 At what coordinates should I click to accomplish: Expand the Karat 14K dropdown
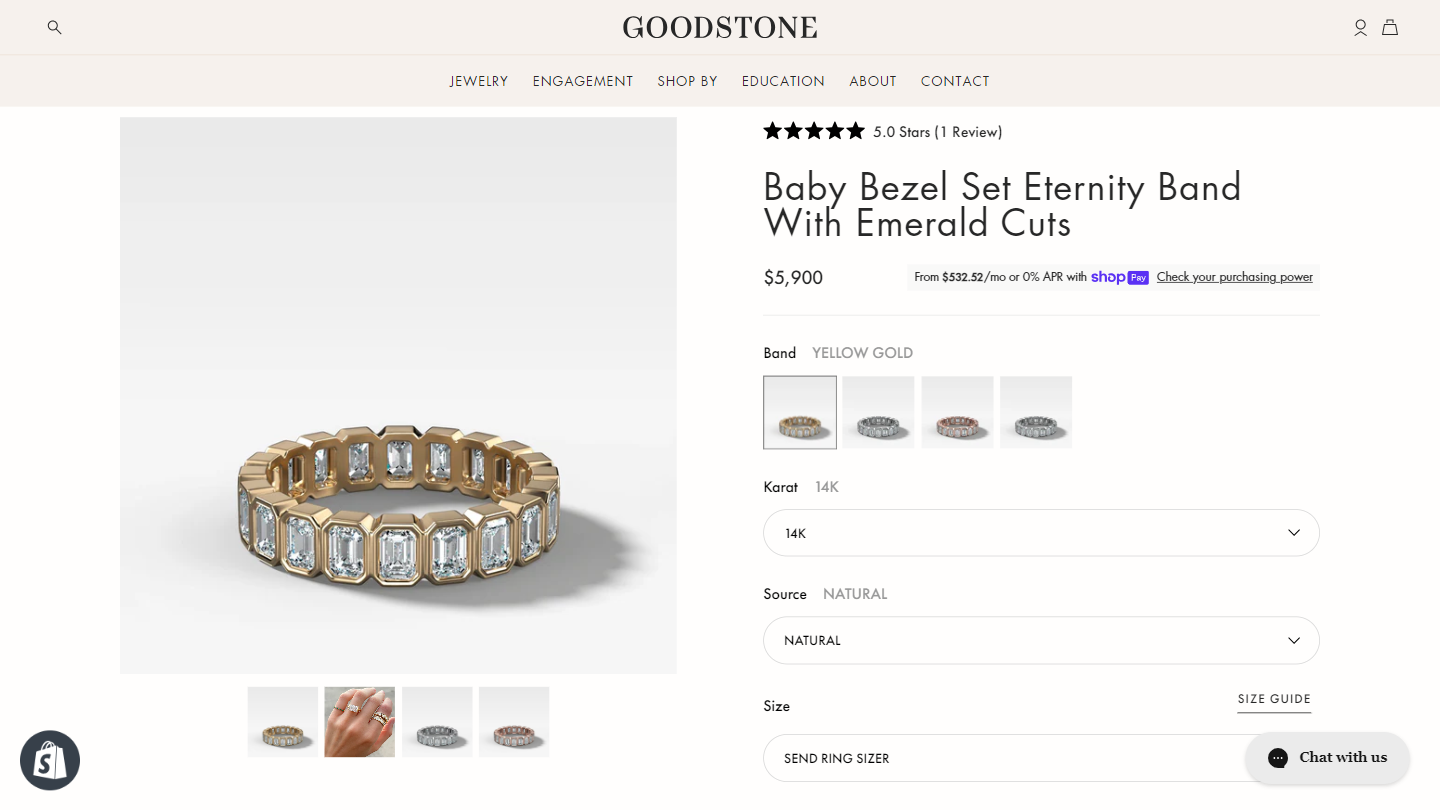click(x=1041, y=533)
